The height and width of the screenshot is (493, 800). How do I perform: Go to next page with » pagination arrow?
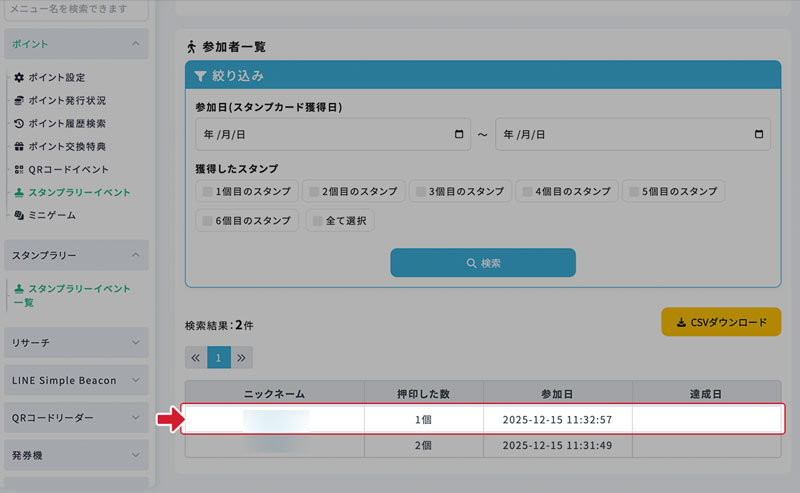tap(242, 357)
